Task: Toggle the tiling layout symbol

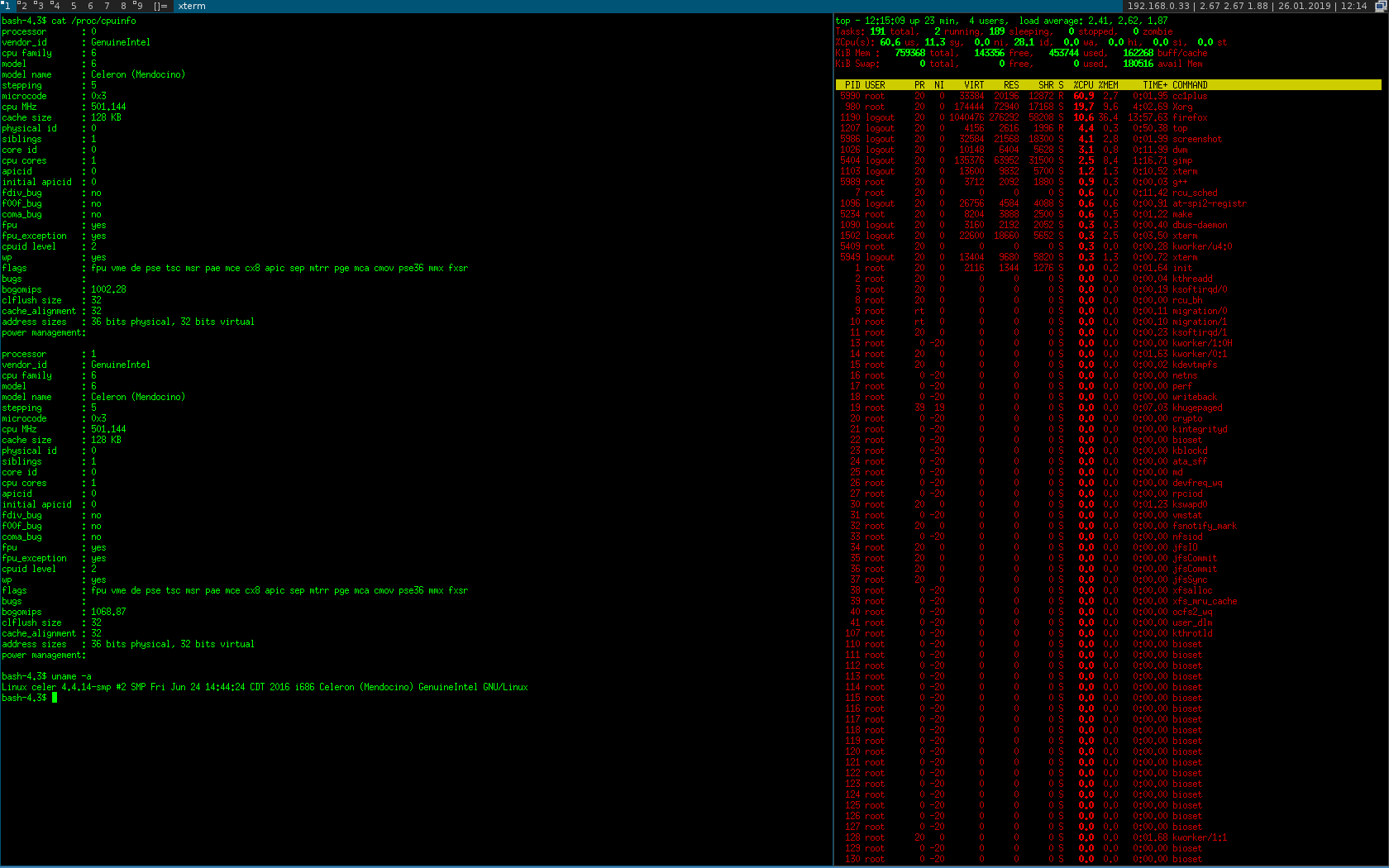Action: tap(160, 6)
